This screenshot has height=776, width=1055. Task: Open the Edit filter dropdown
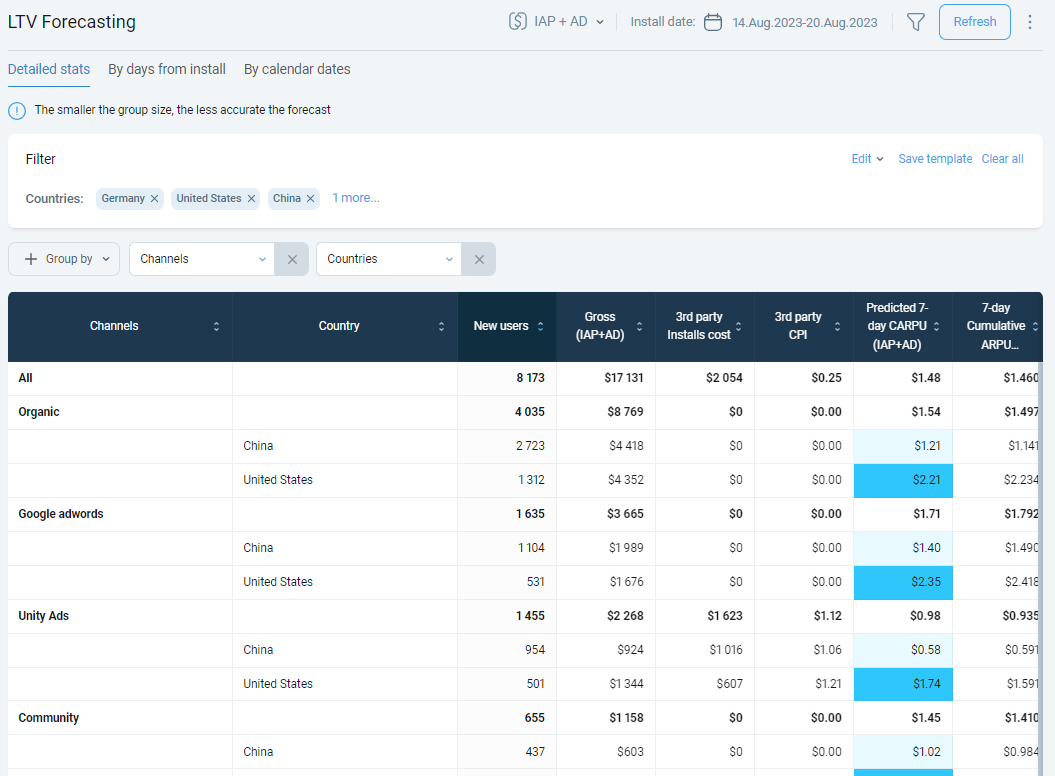867,159
